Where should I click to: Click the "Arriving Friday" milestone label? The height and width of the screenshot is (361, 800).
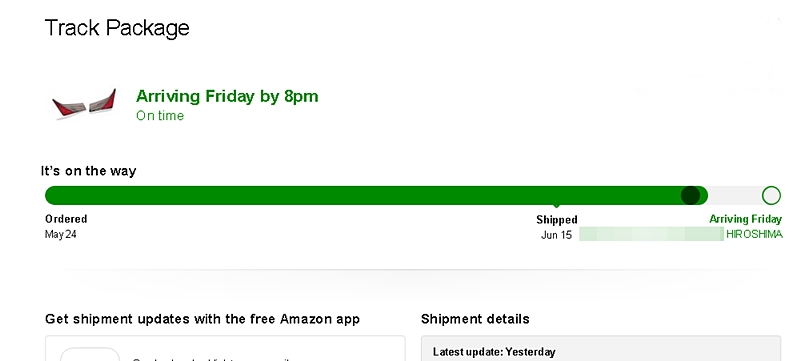(745, 219)
